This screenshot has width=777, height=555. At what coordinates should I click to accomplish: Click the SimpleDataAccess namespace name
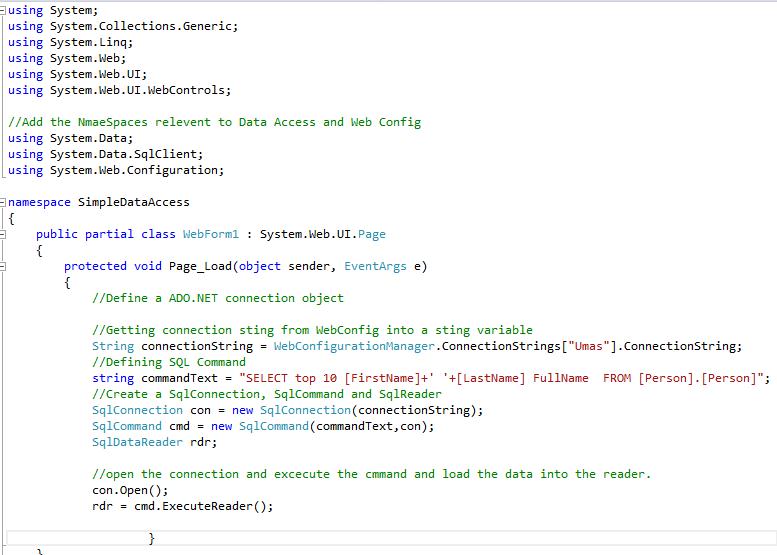click(x=134, y=202)
